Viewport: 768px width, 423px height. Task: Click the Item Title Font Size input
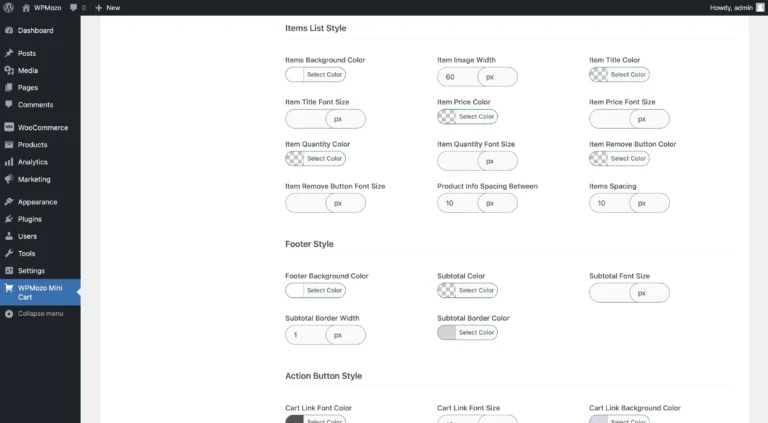click(306, 119)
